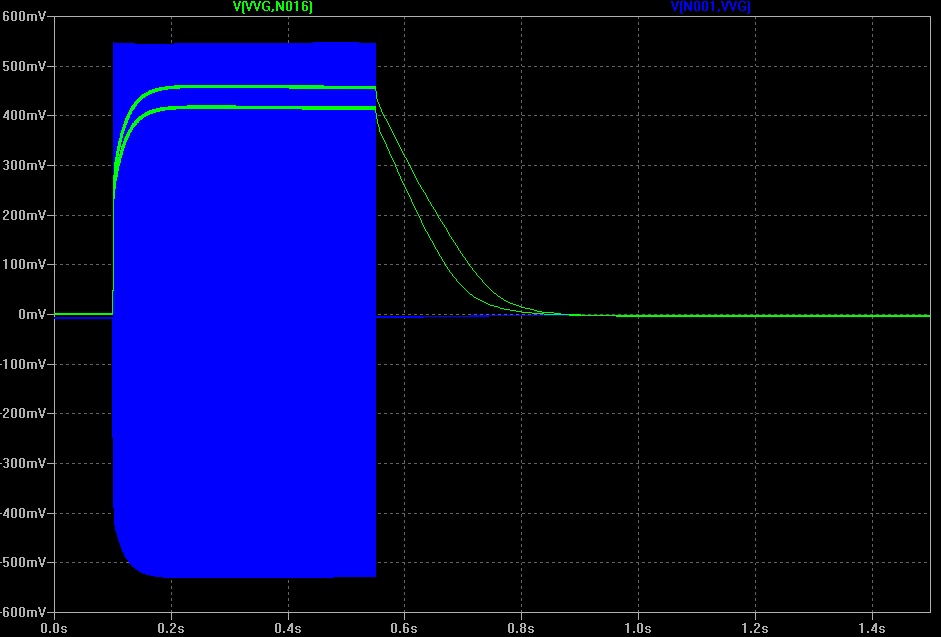This screenshot has width=941, height=637.
Task: Click the blue V(N001,VVG) trace label
Action: 710,7
